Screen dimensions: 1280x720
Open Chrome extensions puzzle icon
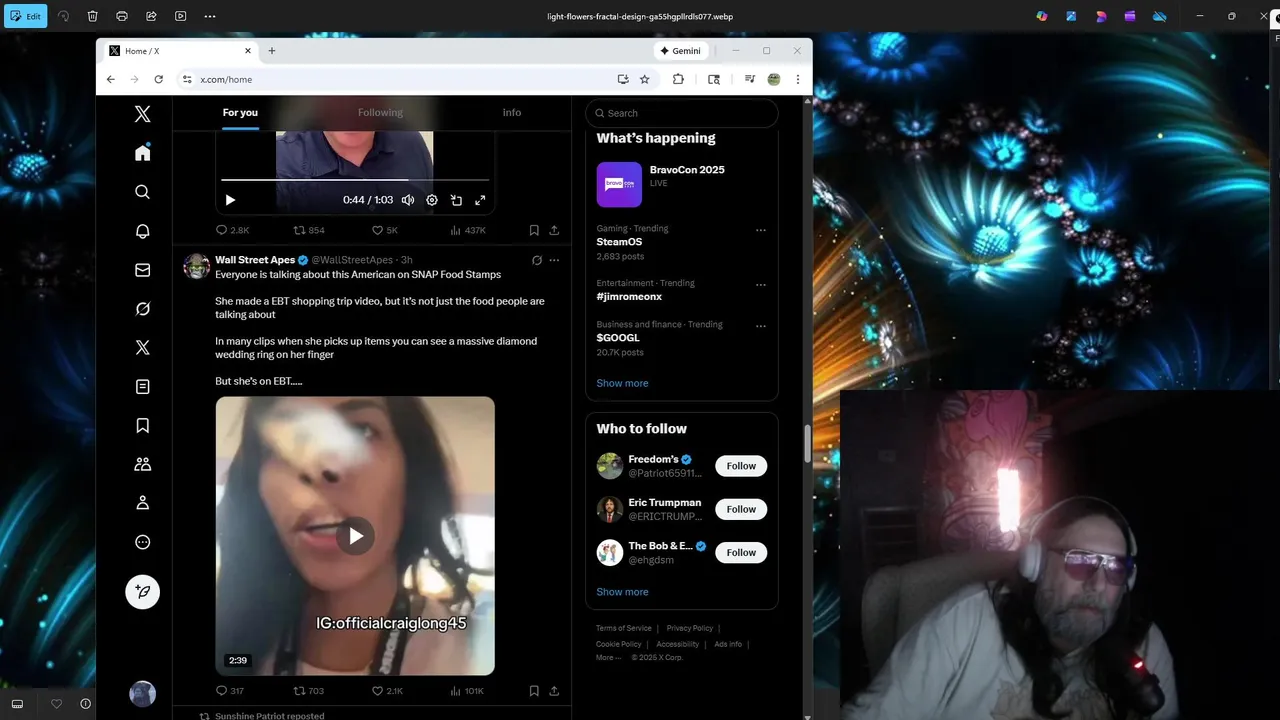pos(678,79)
